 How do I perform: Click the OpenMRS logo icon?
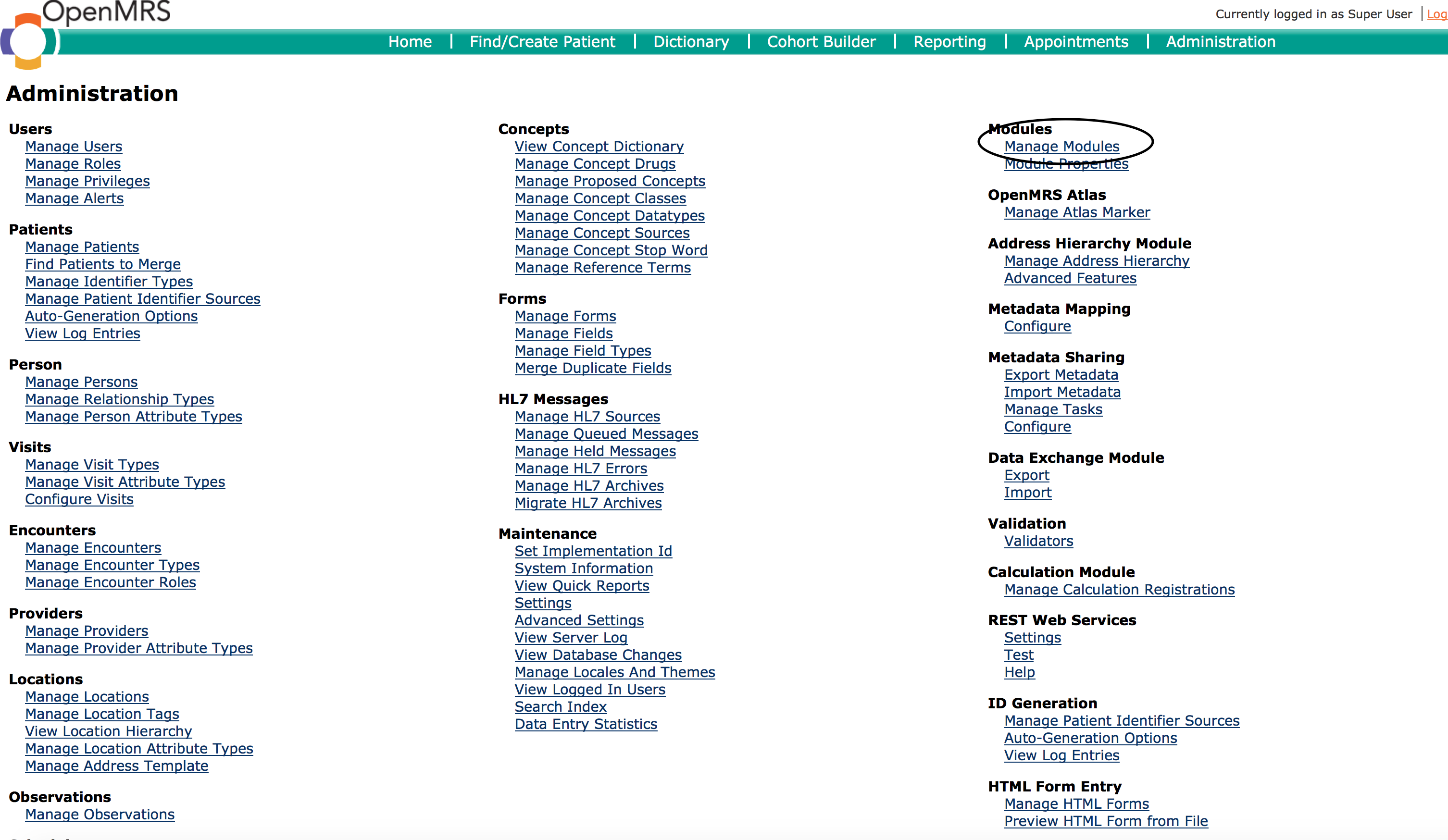[27, 41]
